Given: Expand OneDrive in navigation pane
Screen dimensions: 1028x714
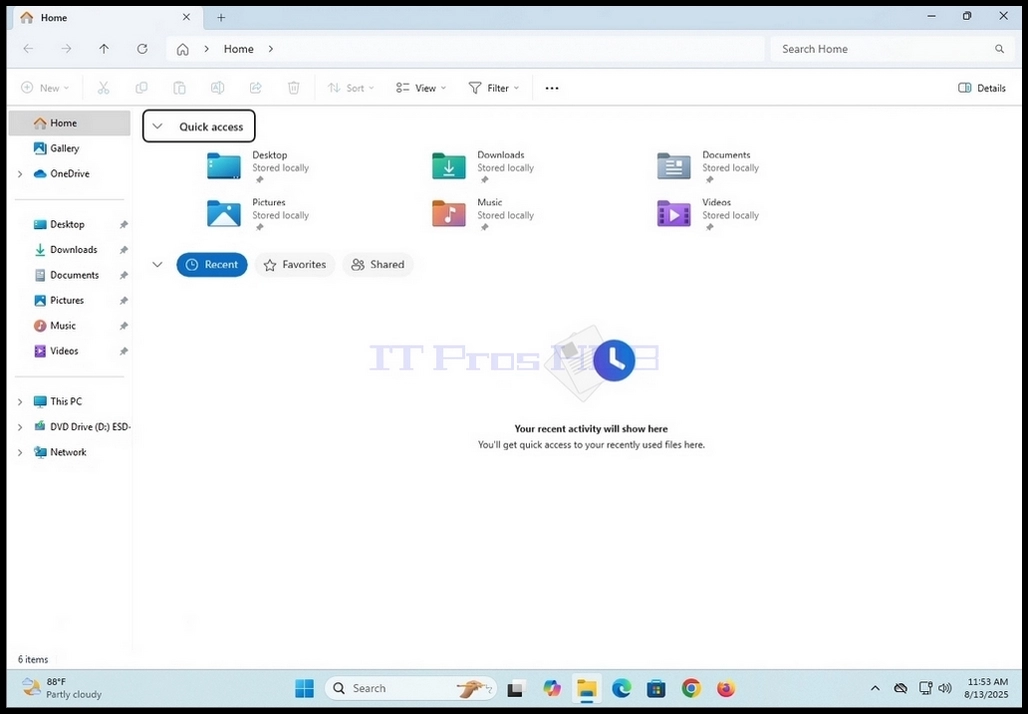Looking at the screenshot, I should click(x=20, y=174).
